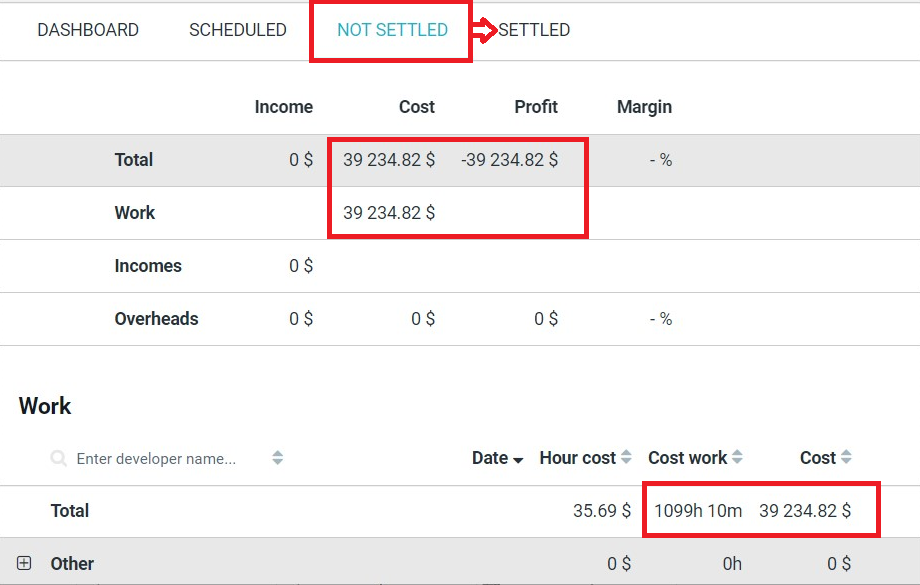Image resolution: width=920 pixels, height=585 pixels.
Task: Click the Overheads row label
Action: coord(156,319)
